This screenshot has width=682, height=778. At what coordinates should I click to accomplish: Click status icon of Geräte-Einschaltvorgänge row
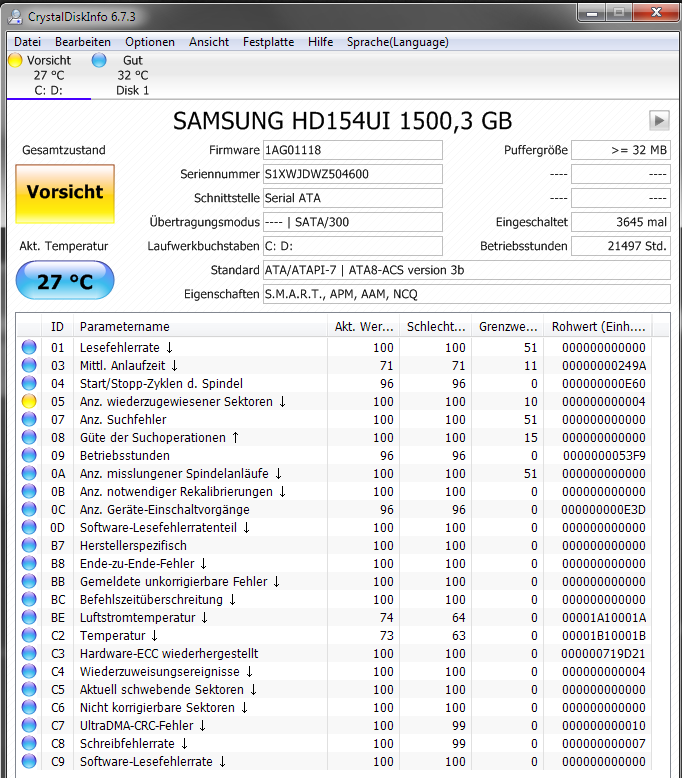point(29,509)
